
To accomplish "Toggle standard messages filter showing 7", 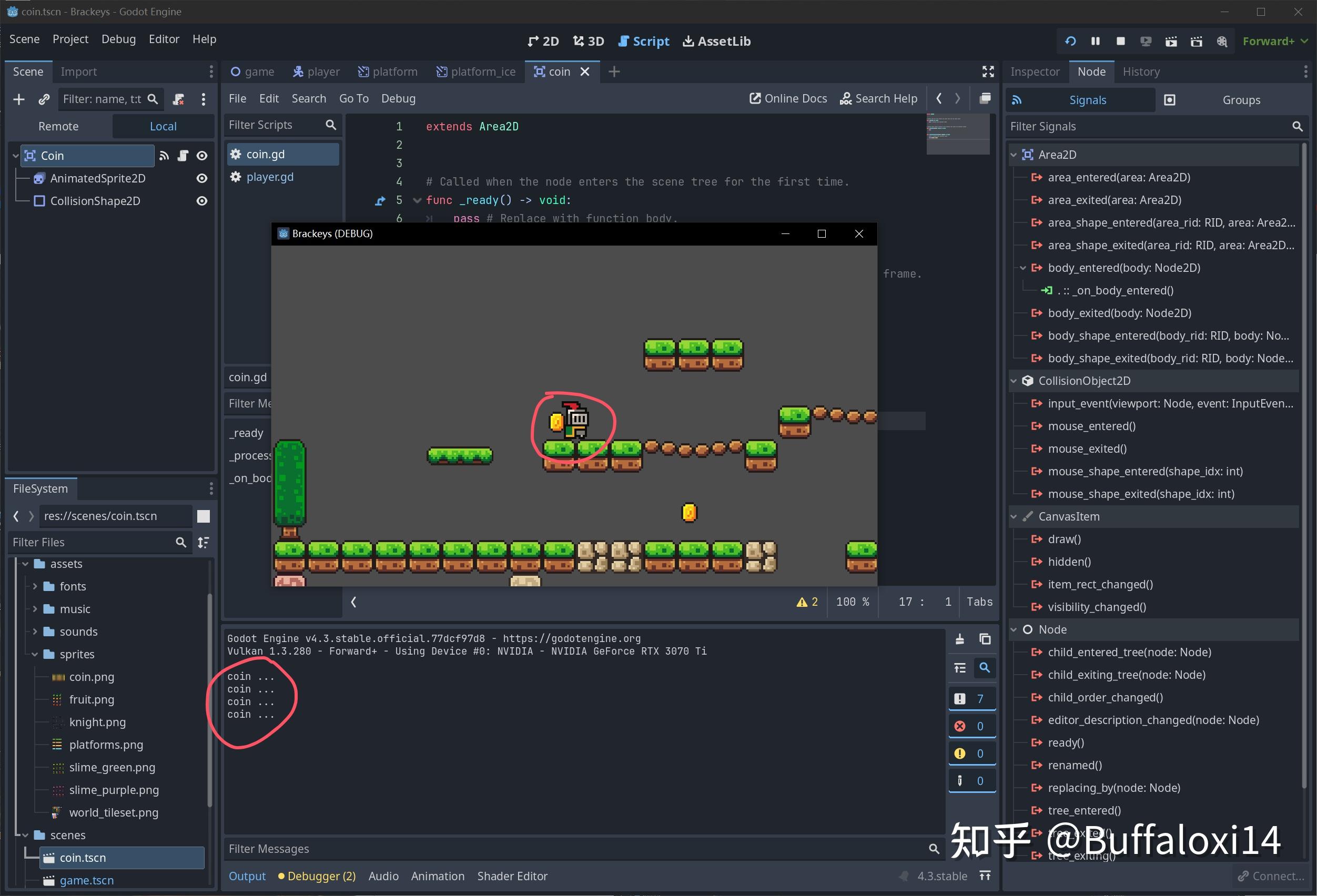I will [972, 699].
